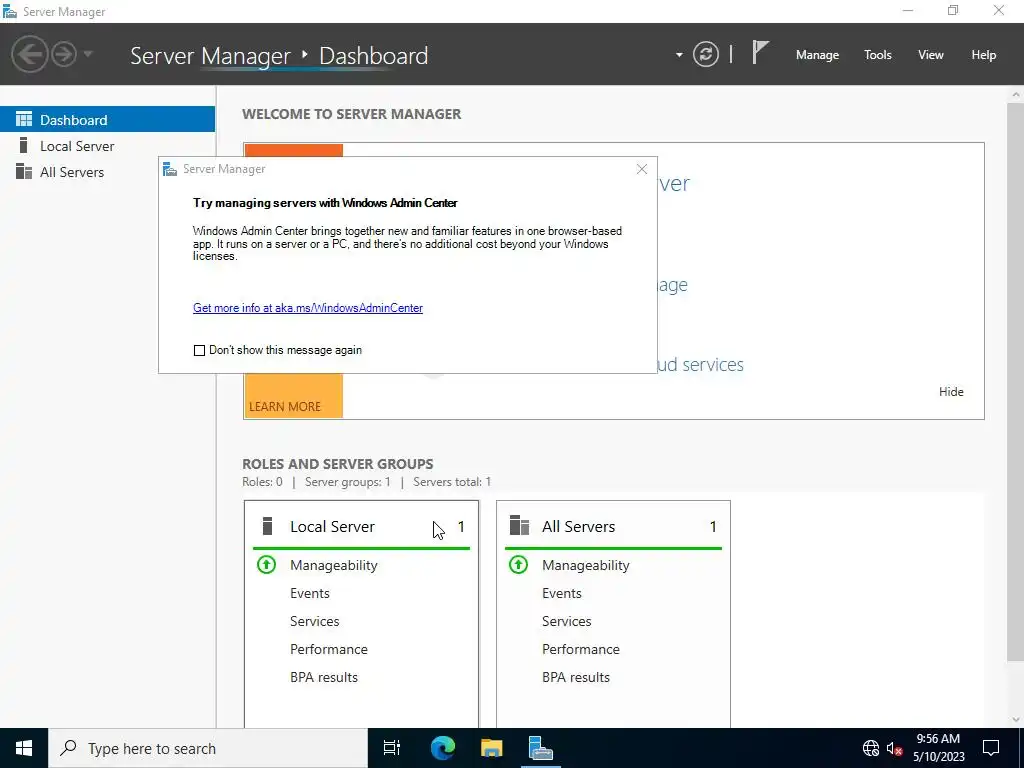Click the All Servers tile servers icon
1024x768 pixels.
[x=519, y=526]
